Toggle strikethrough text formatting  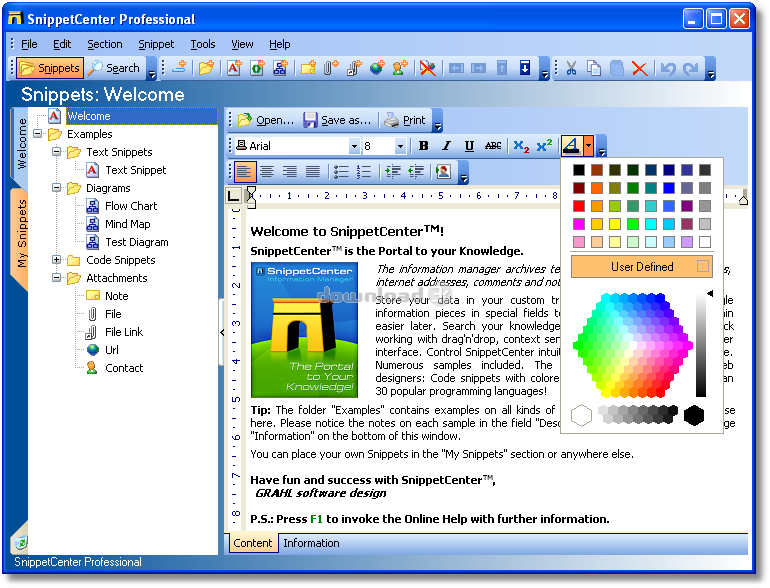493,146
